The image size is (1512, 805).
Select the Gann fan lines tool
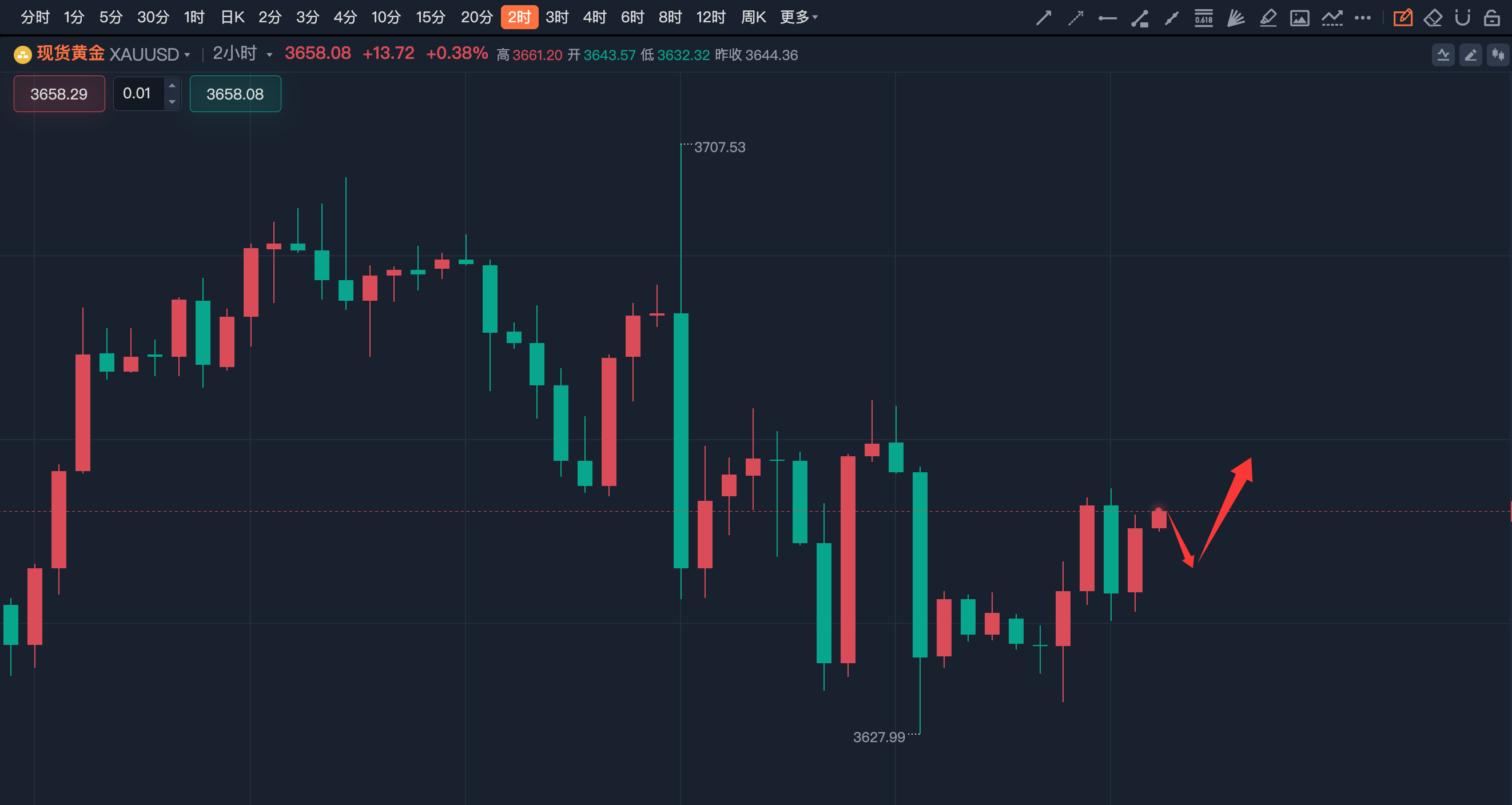(x=1236, y=18)
